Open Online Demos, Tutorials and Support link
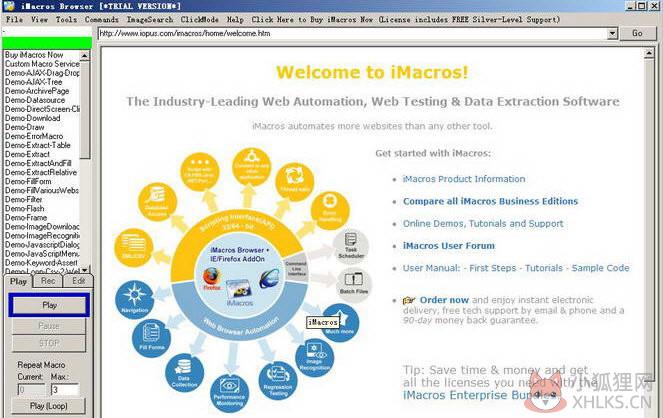This screenshot has width=663, height=418. pyautogui.click(x=483, y=224)
